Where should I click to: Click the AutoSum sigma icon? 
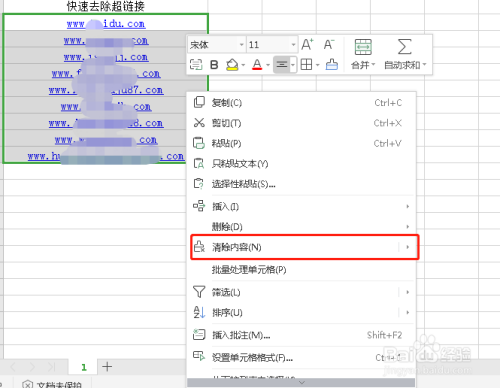(x=404, y=47)
